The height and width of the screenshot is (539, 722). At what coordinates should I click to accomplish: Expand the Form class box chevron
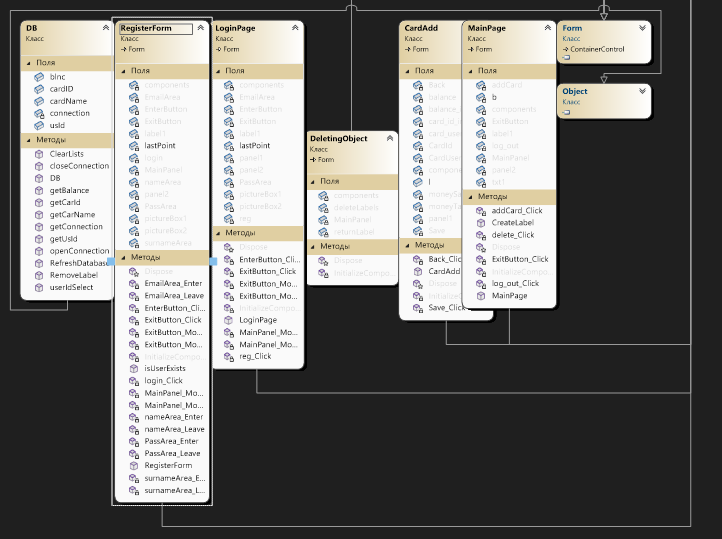642,28
